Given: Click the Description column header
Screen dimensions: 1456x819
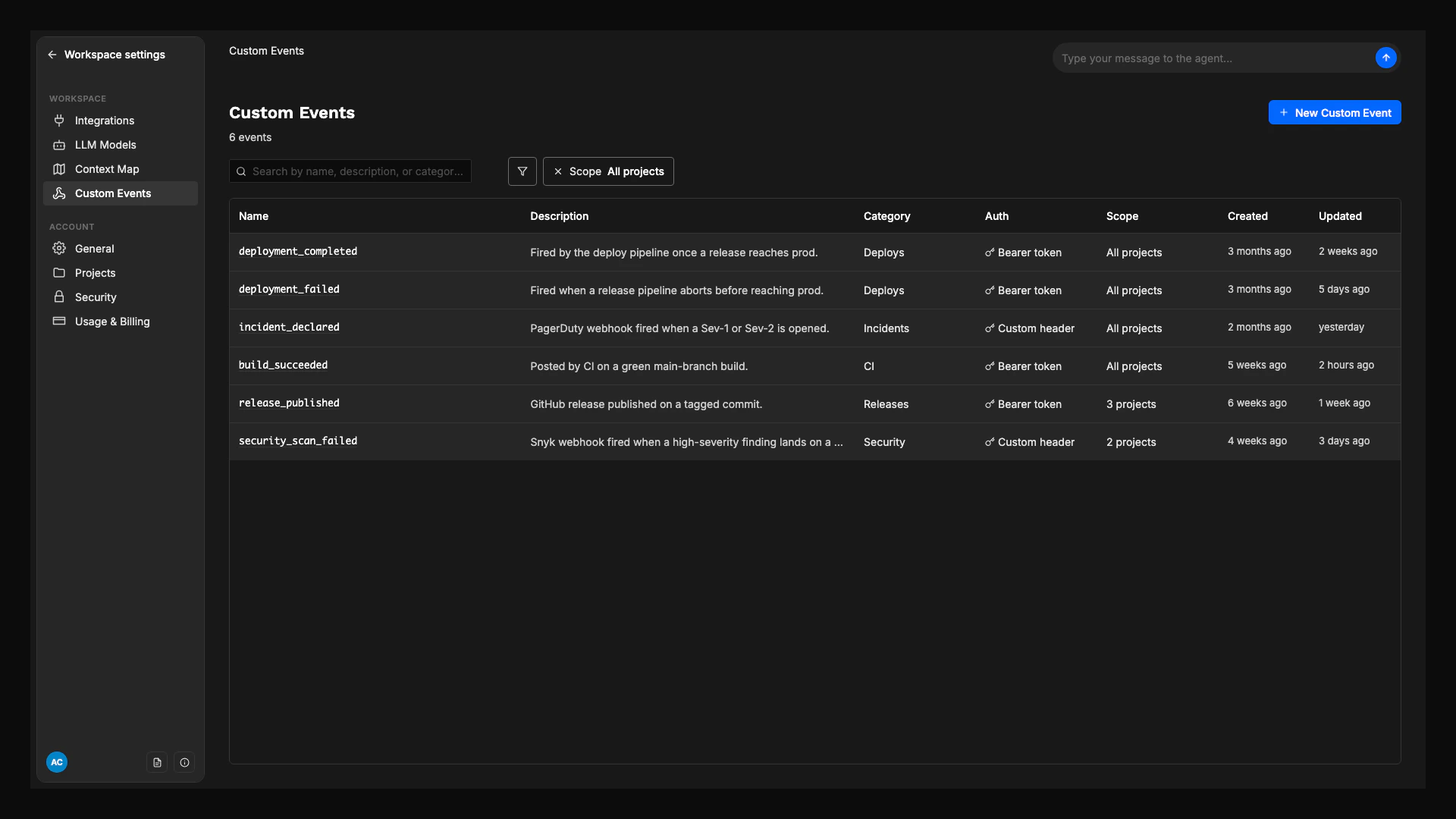Looking at the screenshot, I should (559, 216).
